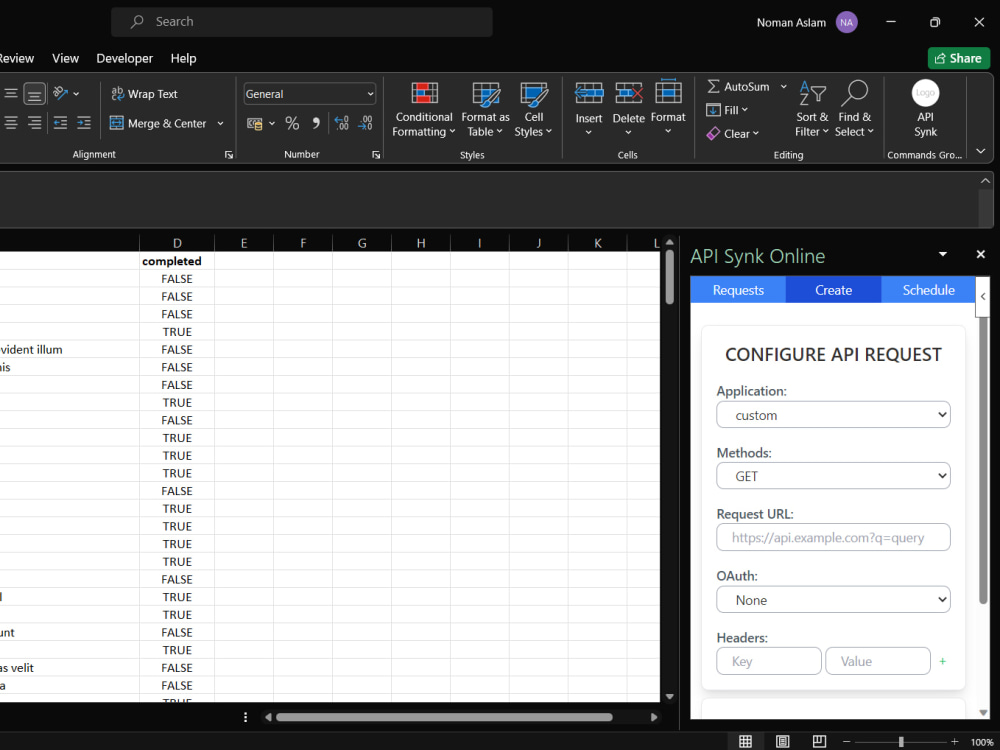Open Sort & Filter menu
Screen dimensions: 1000x750
coord(812,109)
